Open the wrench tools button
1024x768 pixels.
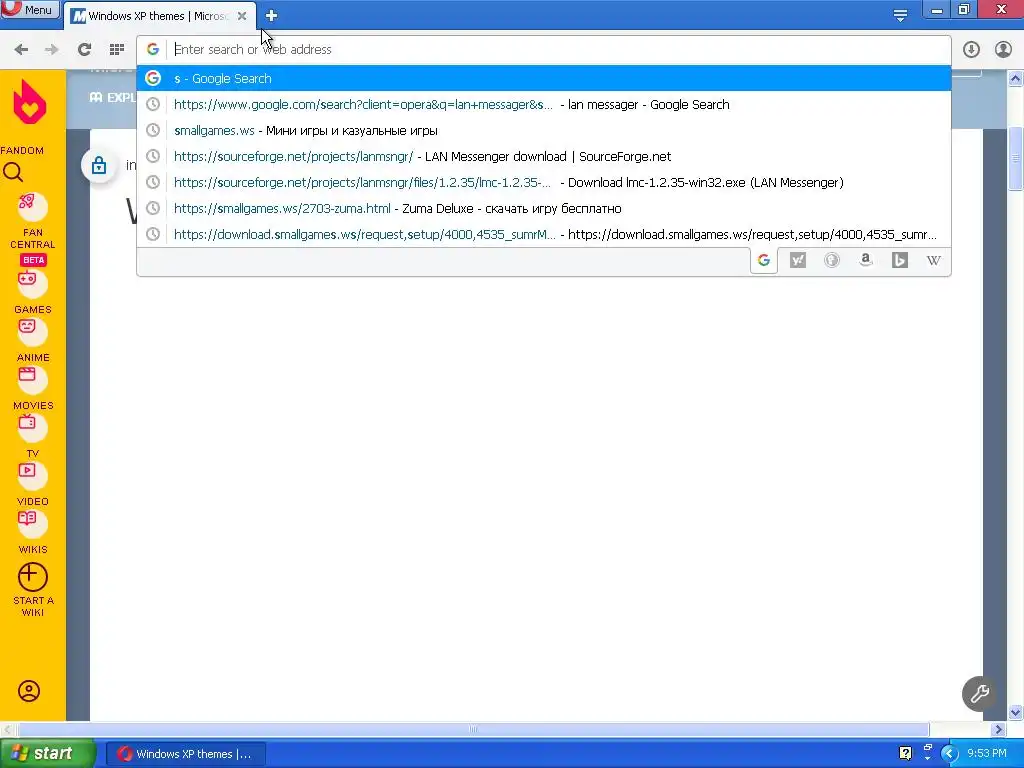pyautogui.click(x=979, y=694)
